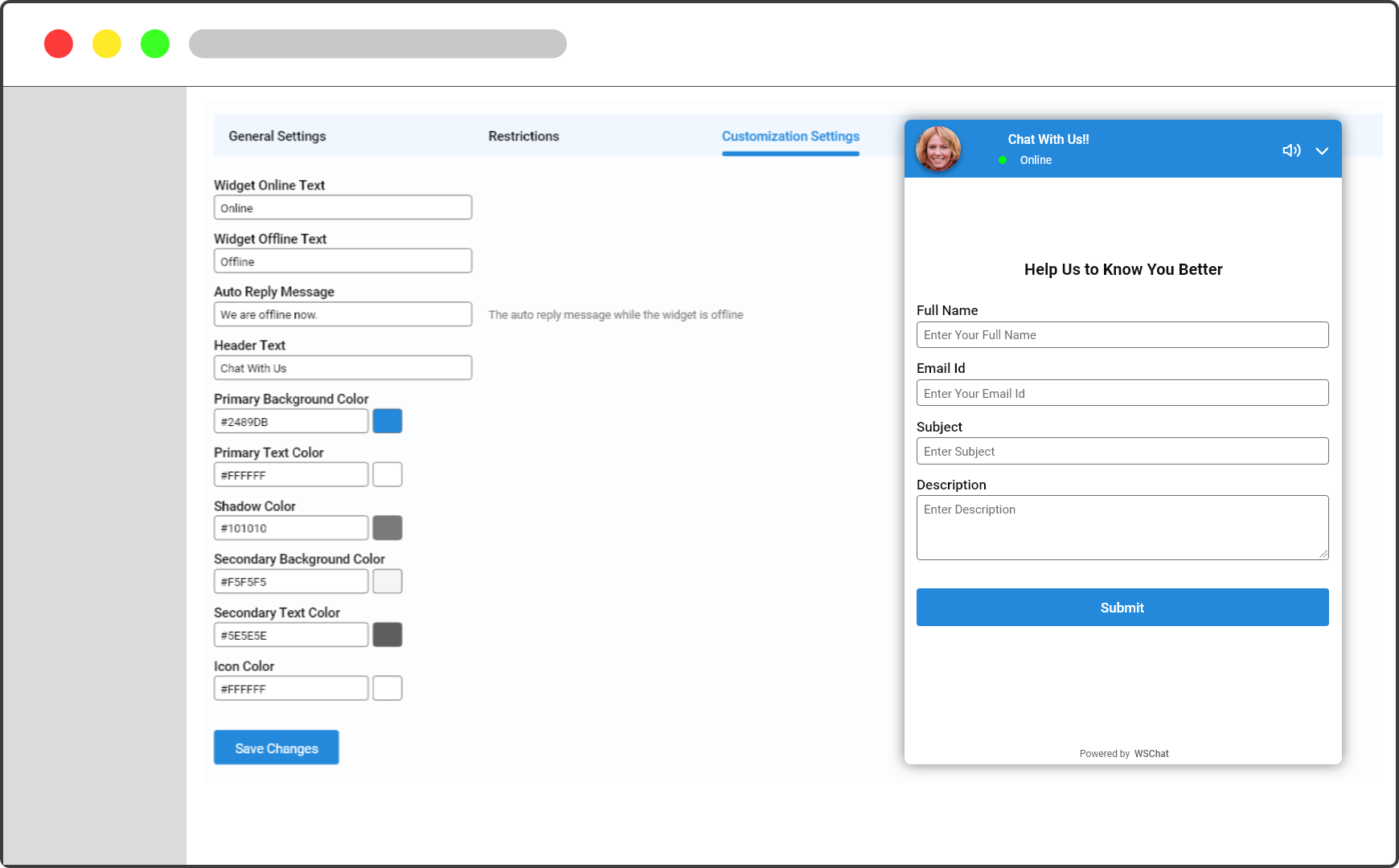The height and width of the screenshot is (868, 1399).
Task: Click the auto reply offline hint text
Action: pos(616,315)
